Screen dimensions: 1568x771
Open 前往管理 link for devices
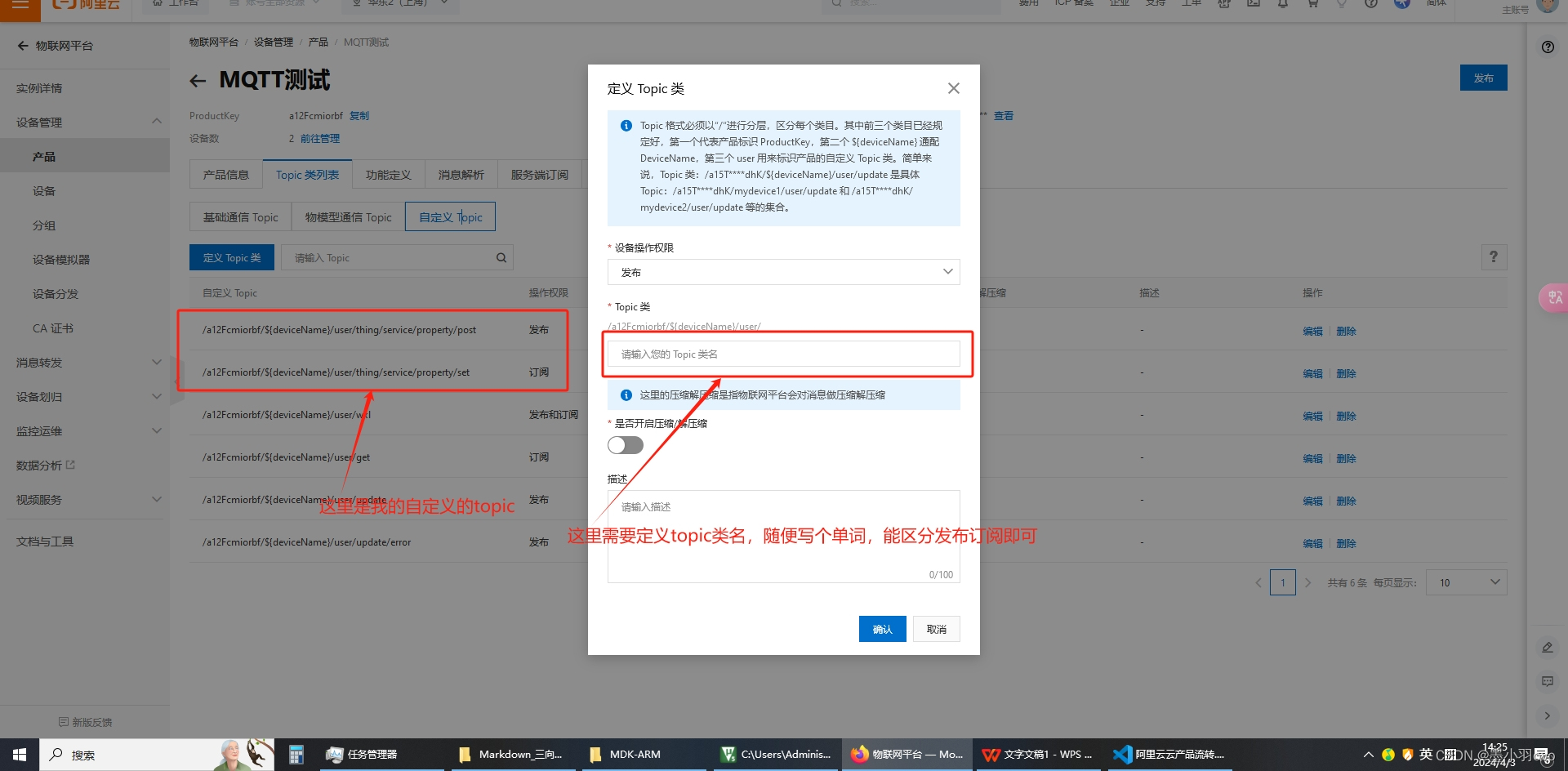click(x=320, y=139)
